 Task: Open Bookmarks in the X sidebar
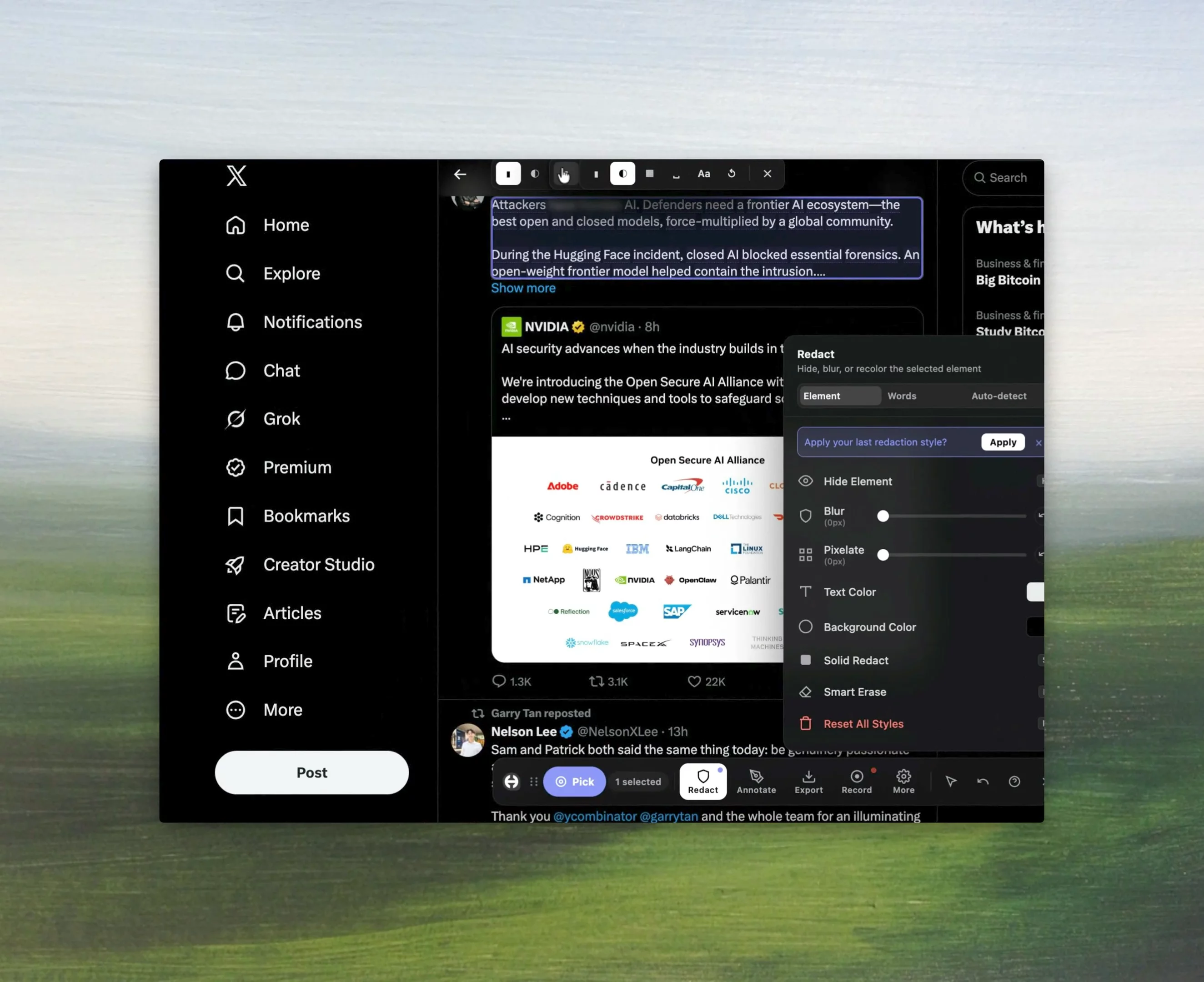[x=287, y=516]
